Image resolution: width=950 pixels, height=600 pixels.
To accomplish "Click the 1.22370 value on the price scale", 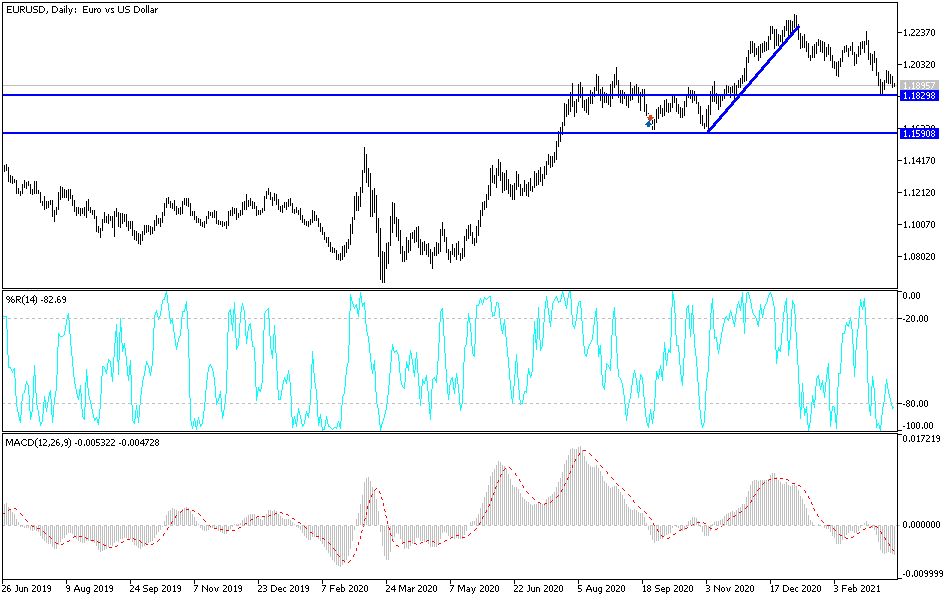I will tap(917, 32).
